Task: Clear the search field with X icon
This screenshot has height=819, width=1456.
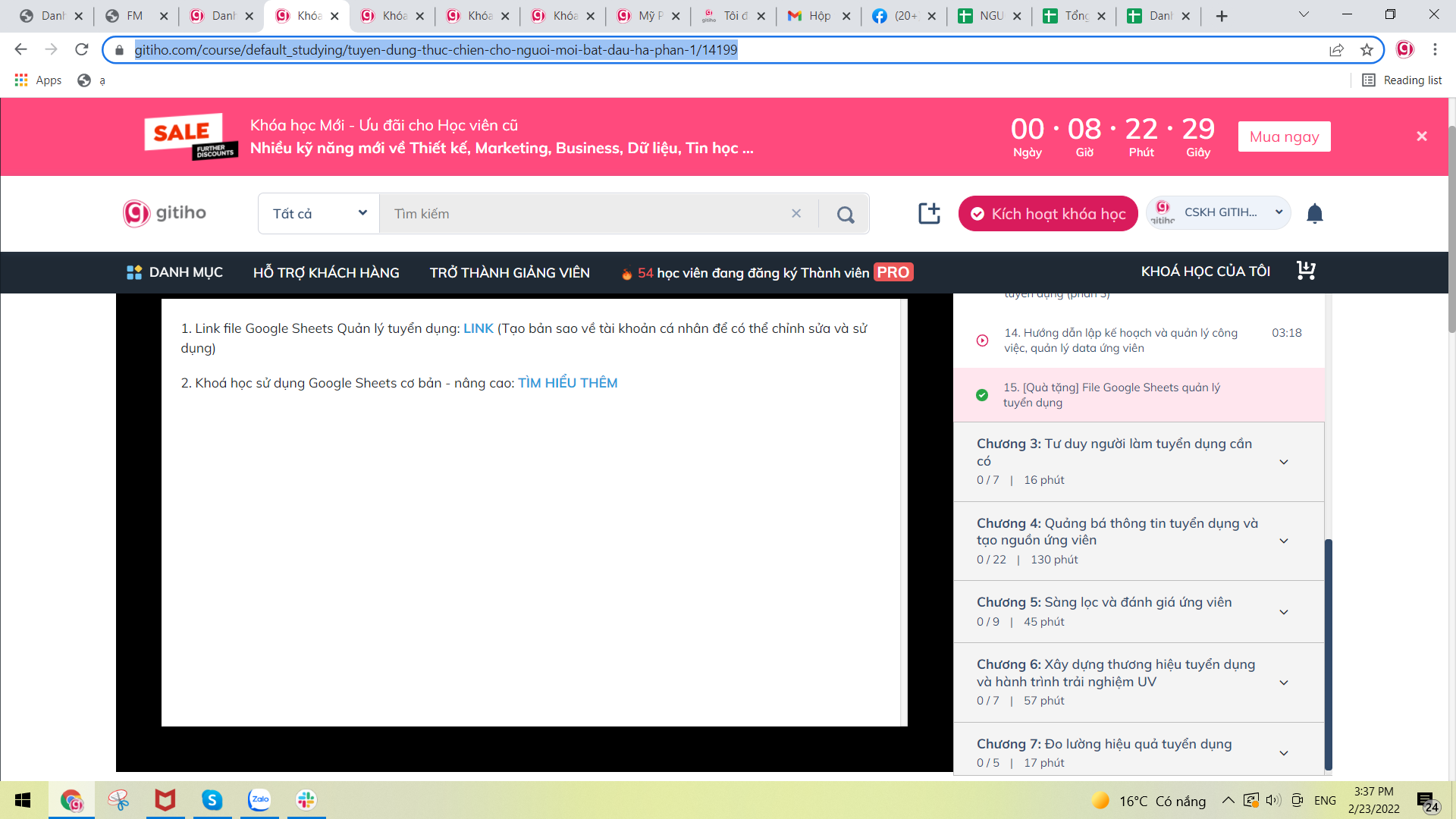Action: (796, 214)
